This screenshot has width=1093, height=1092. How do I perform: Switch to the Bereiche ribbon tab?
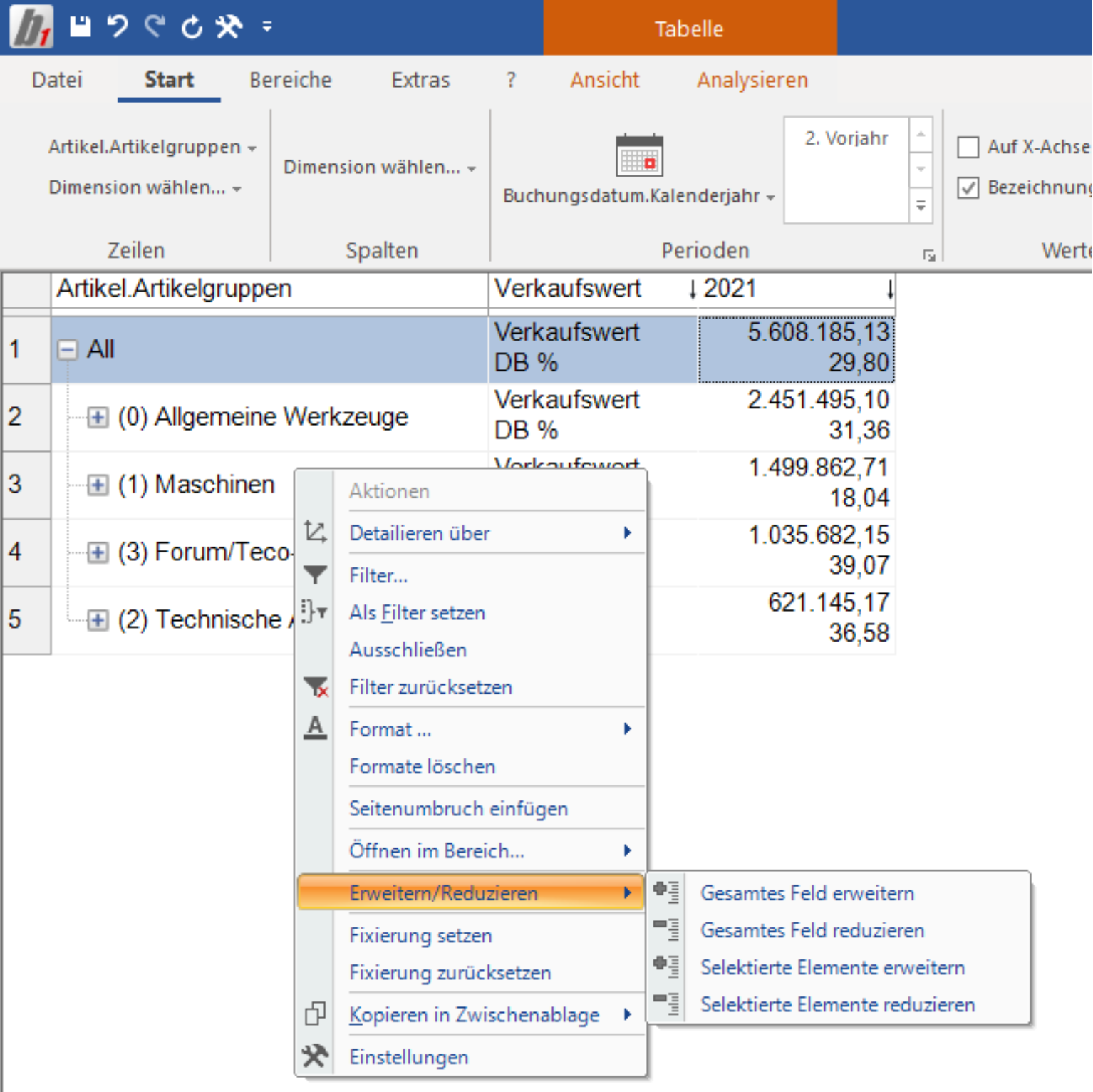pyautogui.click(x=291, y=80)
